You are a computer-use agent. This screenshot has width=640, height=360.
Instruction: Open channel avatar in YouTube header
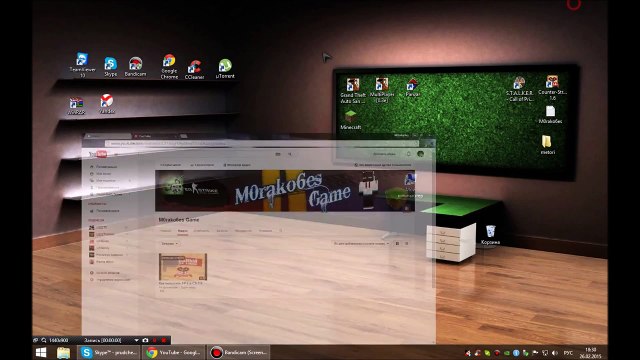click(420, 154)
